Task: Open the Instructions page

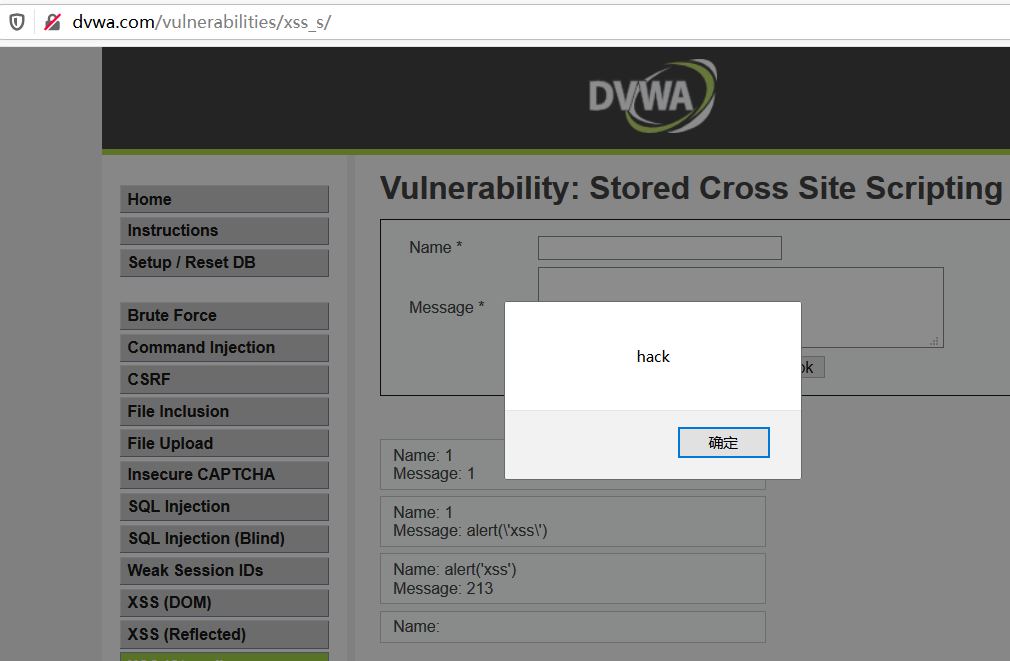Action: (x=224, y=231)
